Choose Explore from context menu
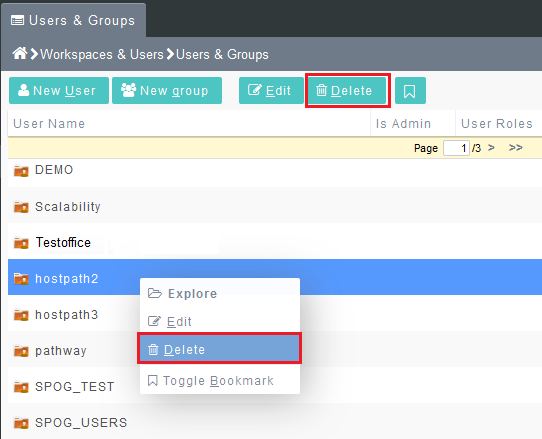Screen dimensions: 542x439 [x=220, y=293]
